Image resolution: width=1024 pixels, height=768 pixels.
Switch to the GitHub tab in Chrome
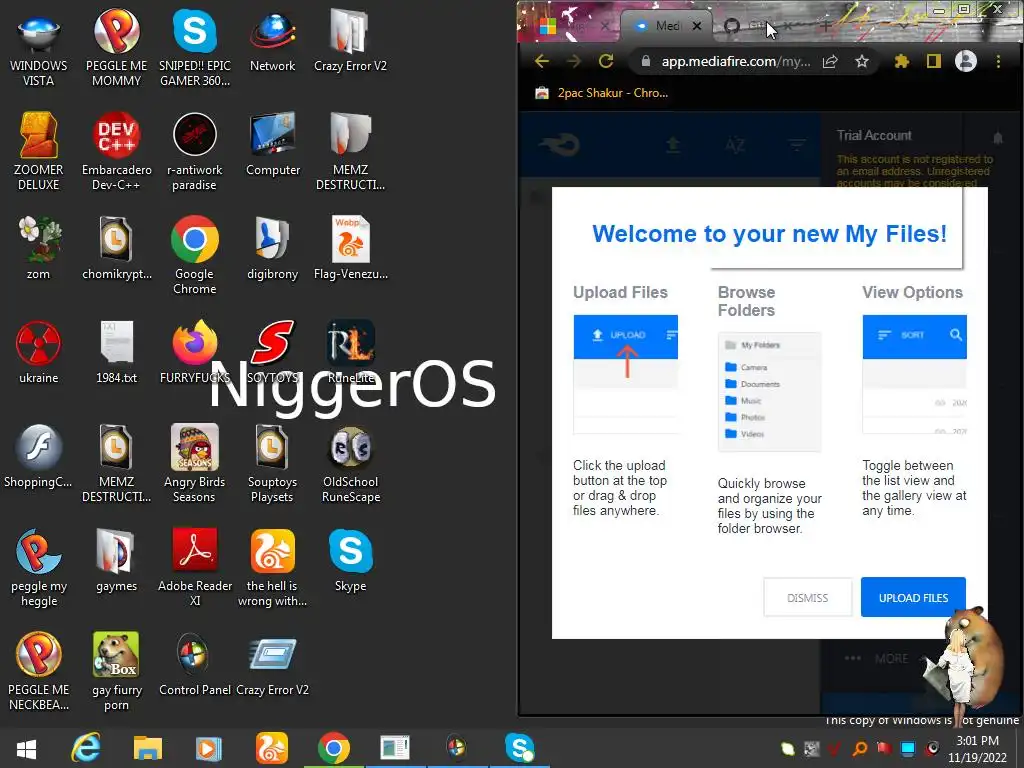coord(756,25)
